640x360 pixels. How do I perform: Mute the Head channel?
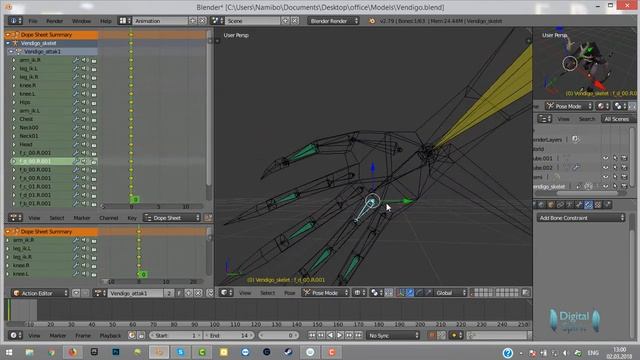pyautogui.click(x=85, y=144)
